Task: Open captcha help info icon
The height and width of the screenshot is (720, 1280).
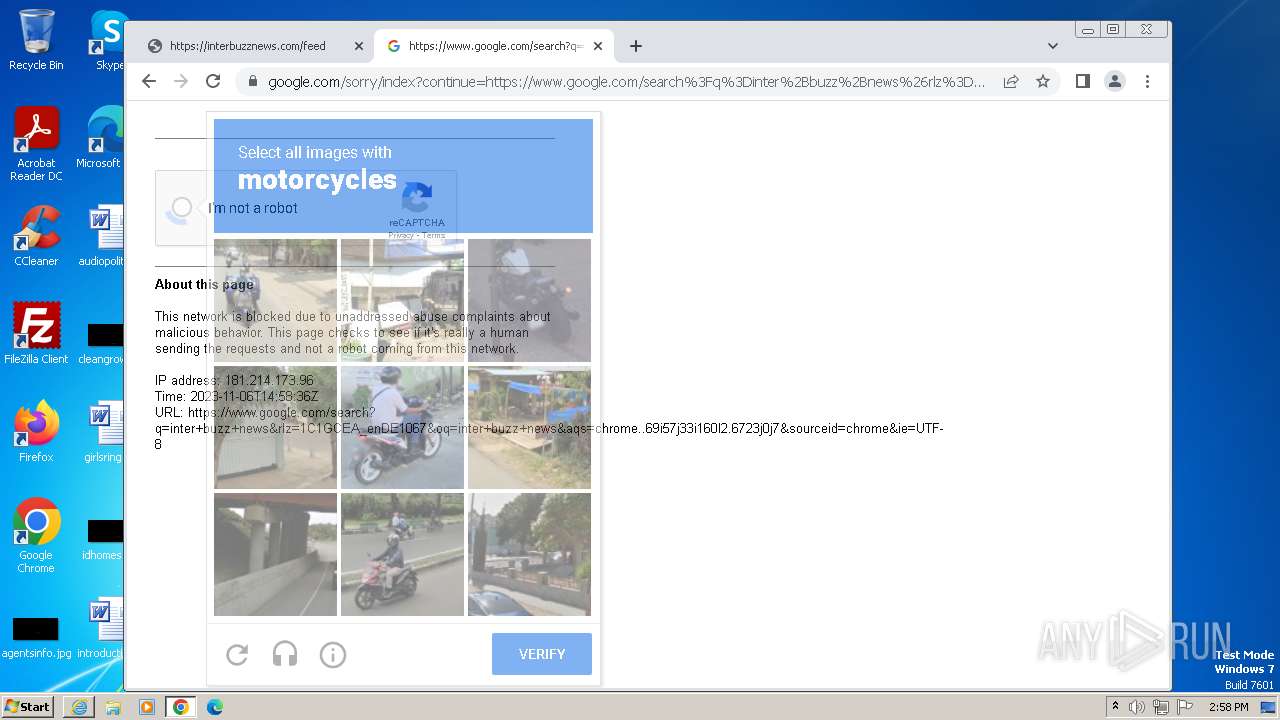Action: pyautogui.click(x=333, y=654)
